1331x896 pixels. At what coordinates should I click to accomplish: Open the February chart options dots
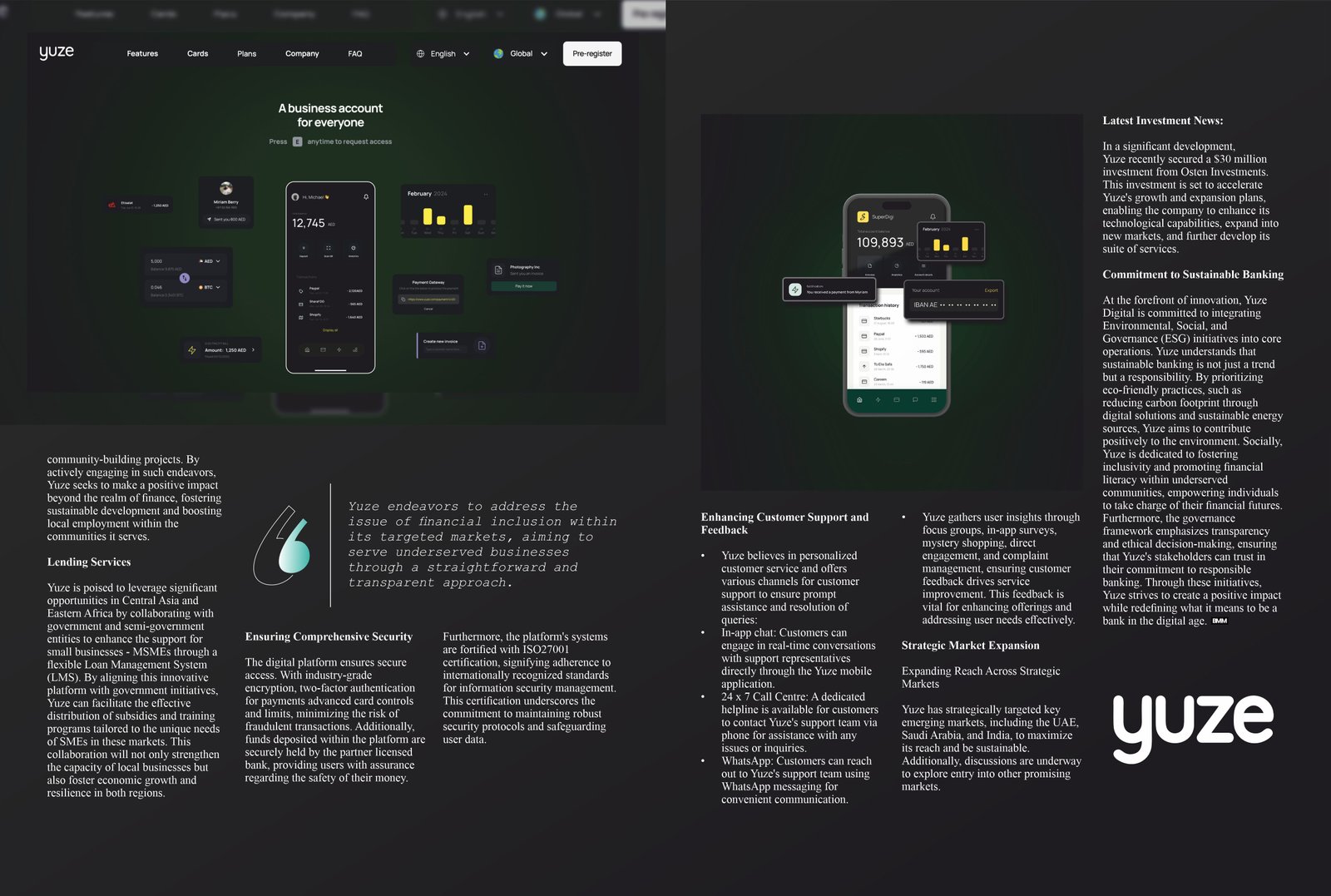click(x=486, y=194)
